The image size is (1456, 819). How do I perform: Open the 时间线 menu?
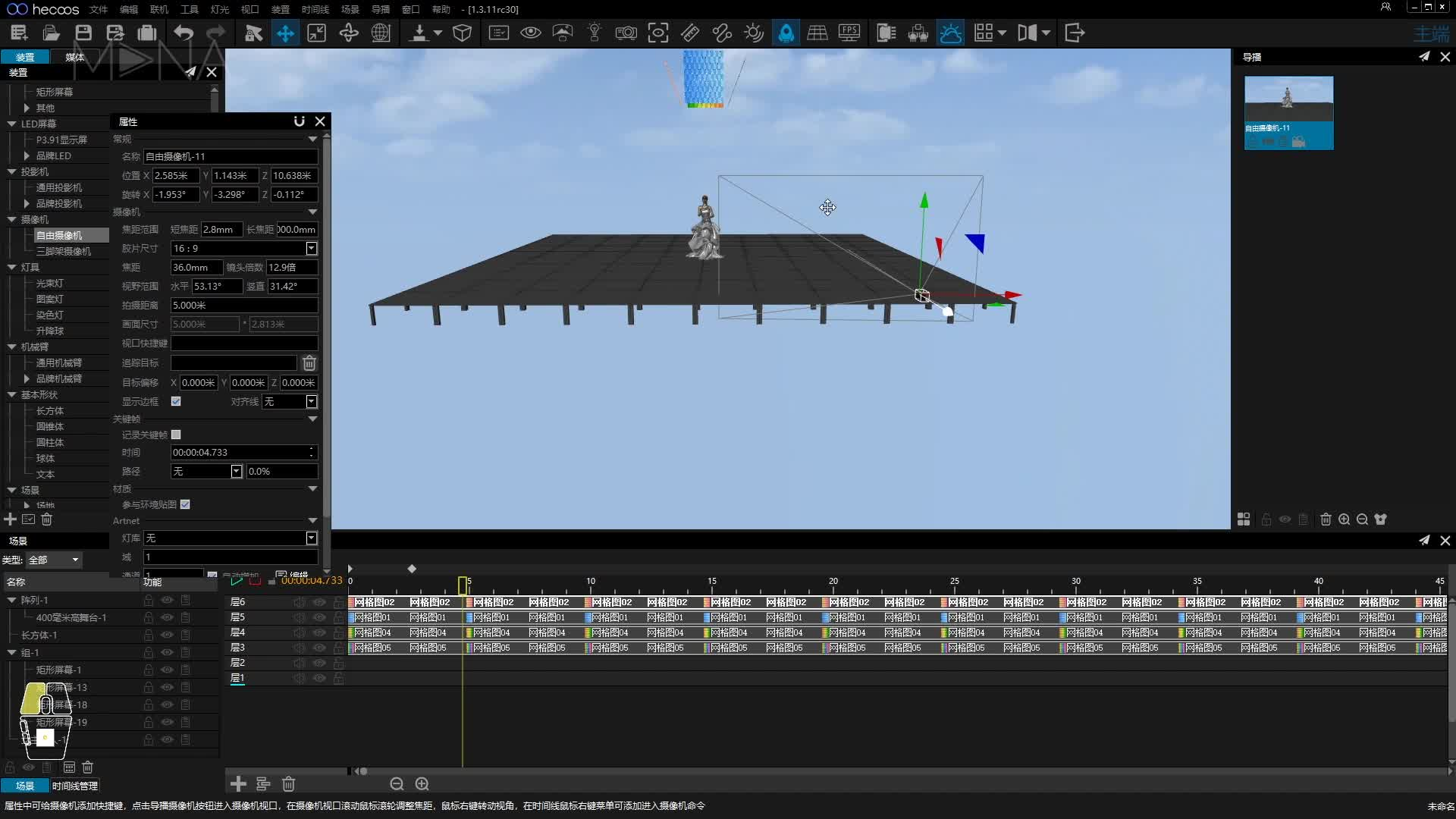[315, 9]
